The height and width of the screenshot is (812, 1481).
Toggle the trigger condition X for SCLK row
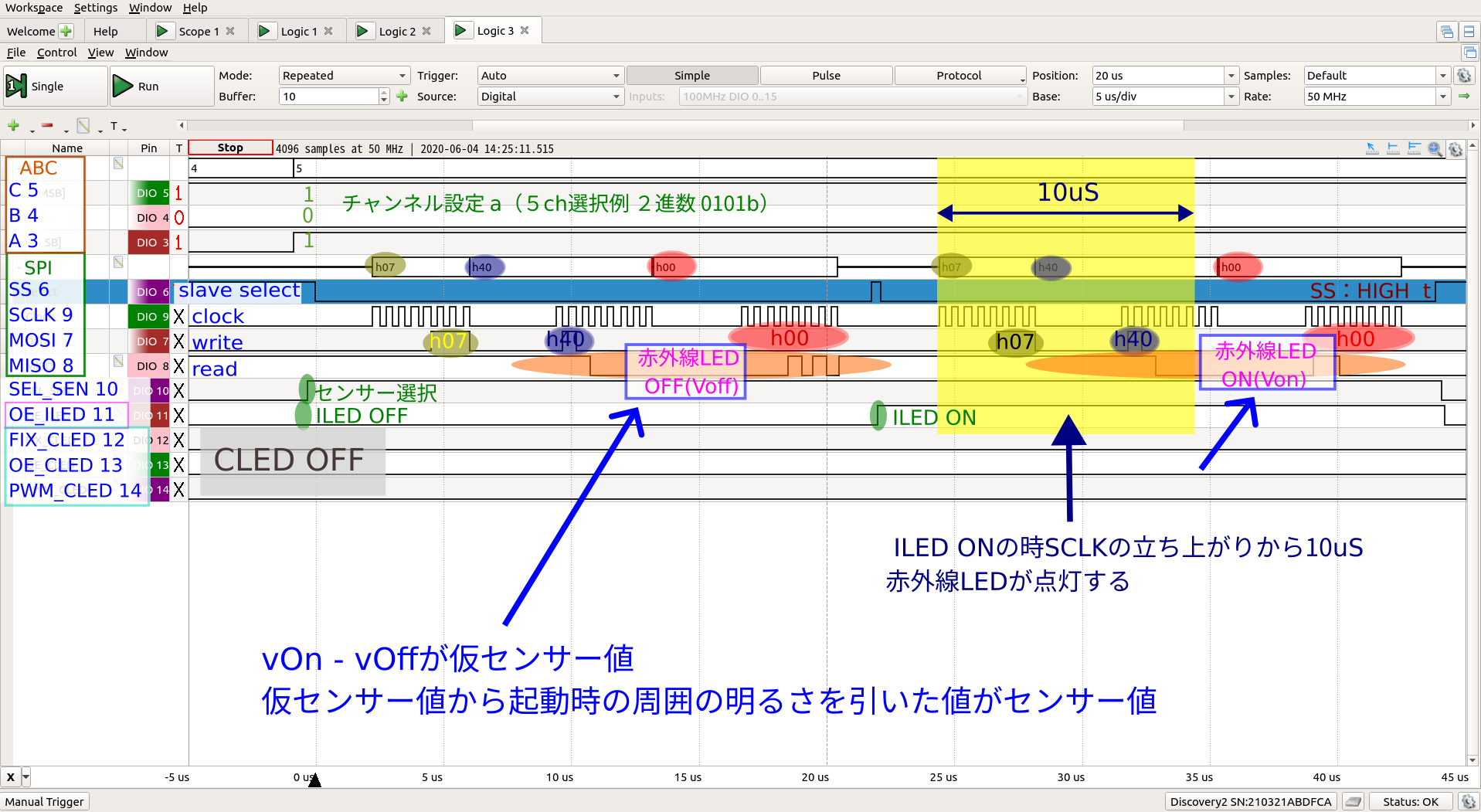coord(178,317)
